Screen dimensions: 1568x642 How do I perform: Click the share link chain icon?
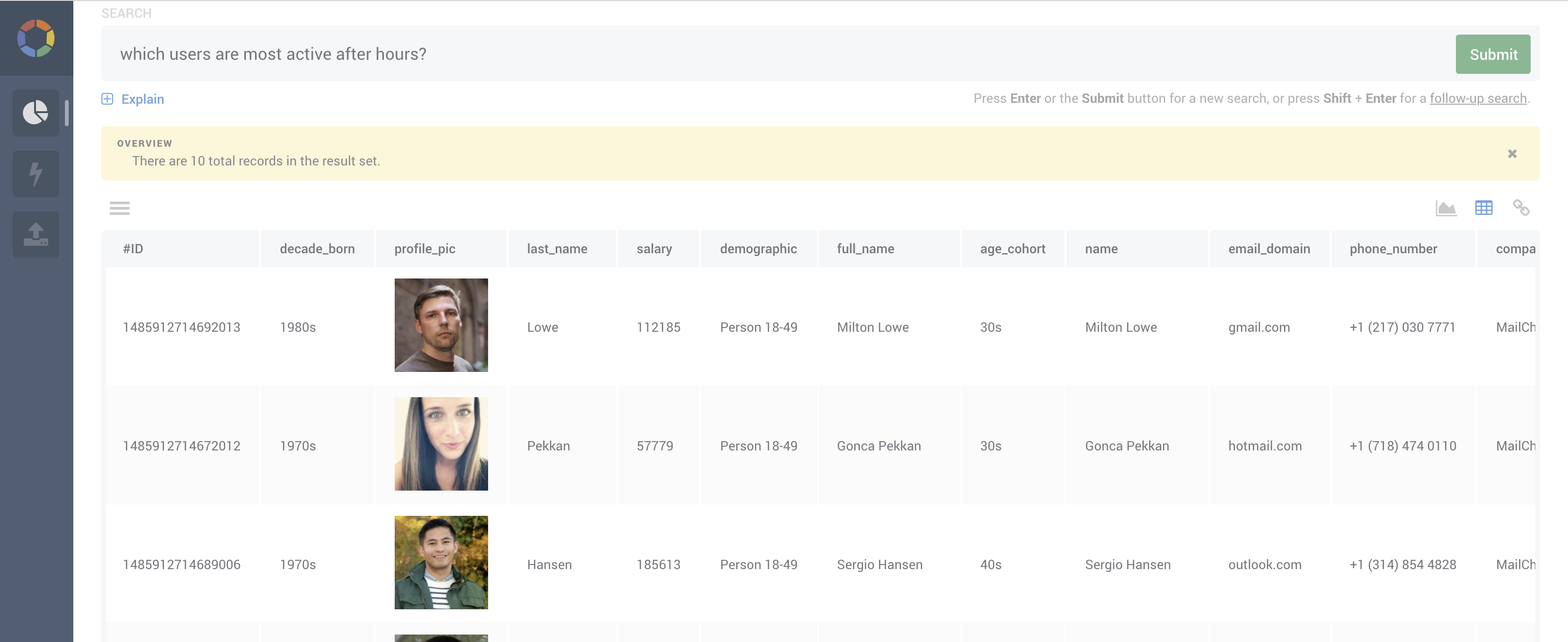tap(1521, 208)
